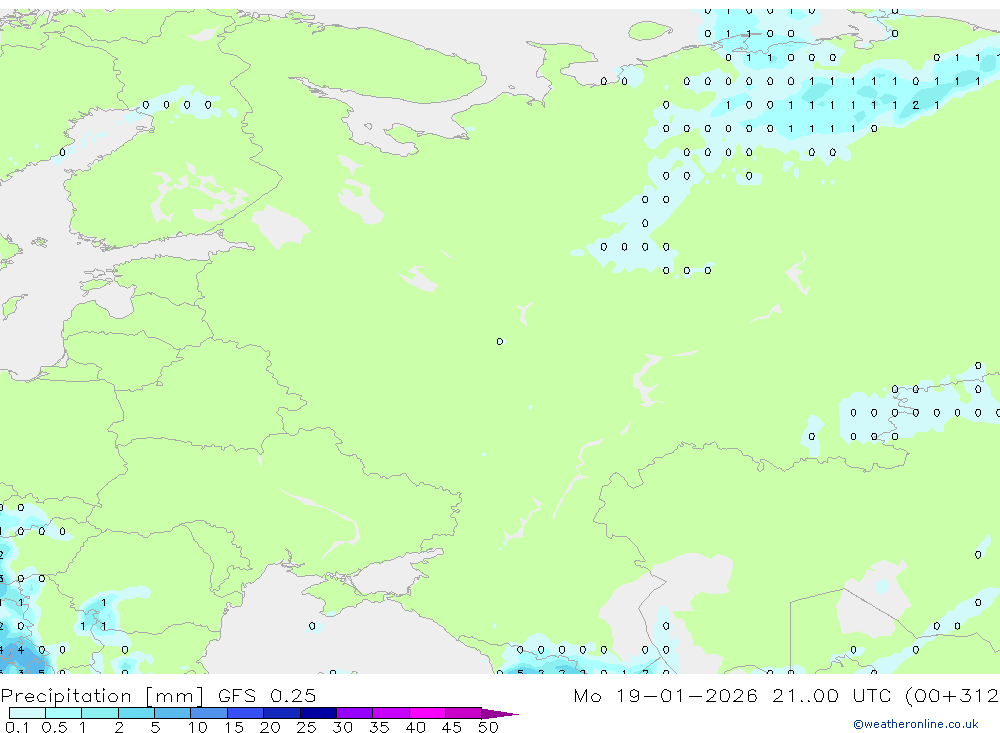
Task: Click the legend label '35'
Action: [x=379, y=727]
